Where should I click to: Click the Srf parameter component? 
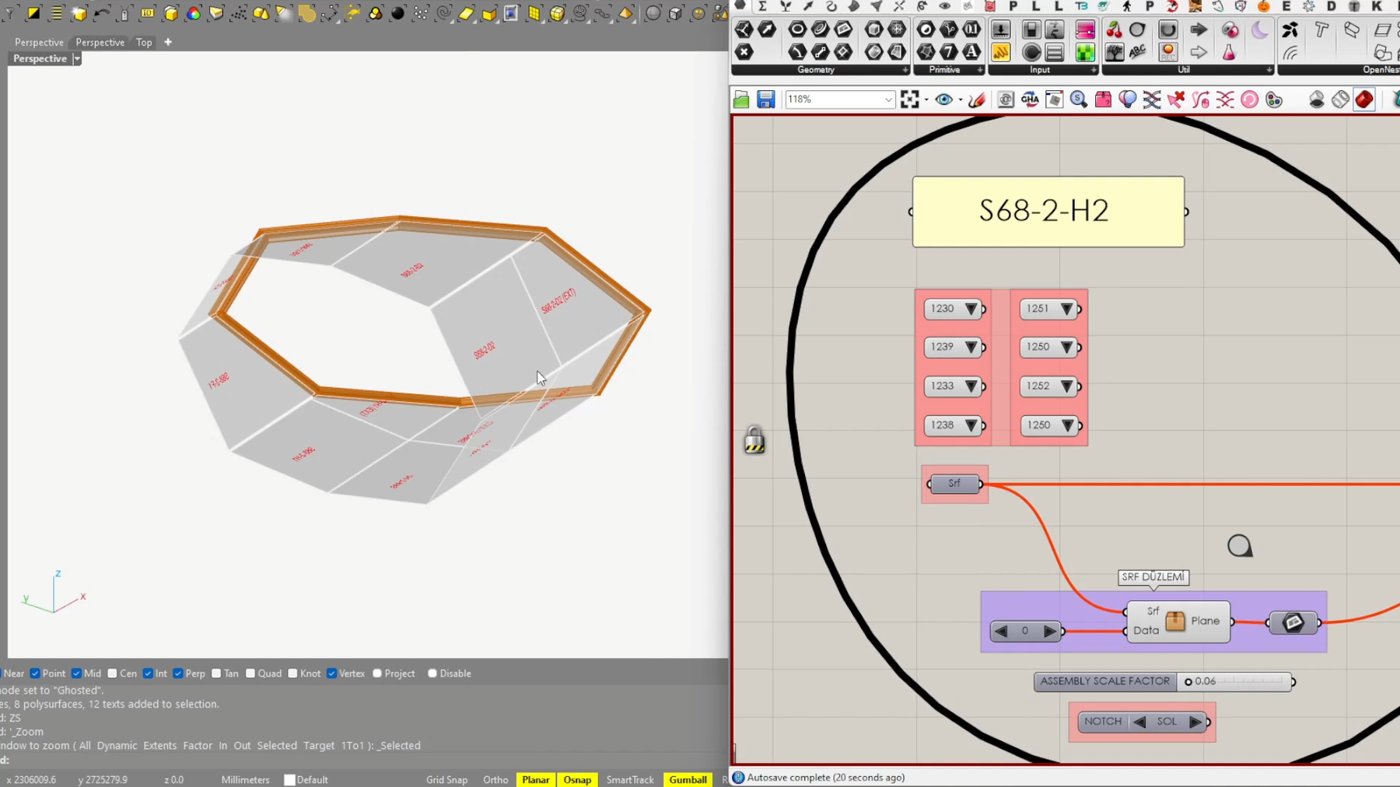coord(954,484)
